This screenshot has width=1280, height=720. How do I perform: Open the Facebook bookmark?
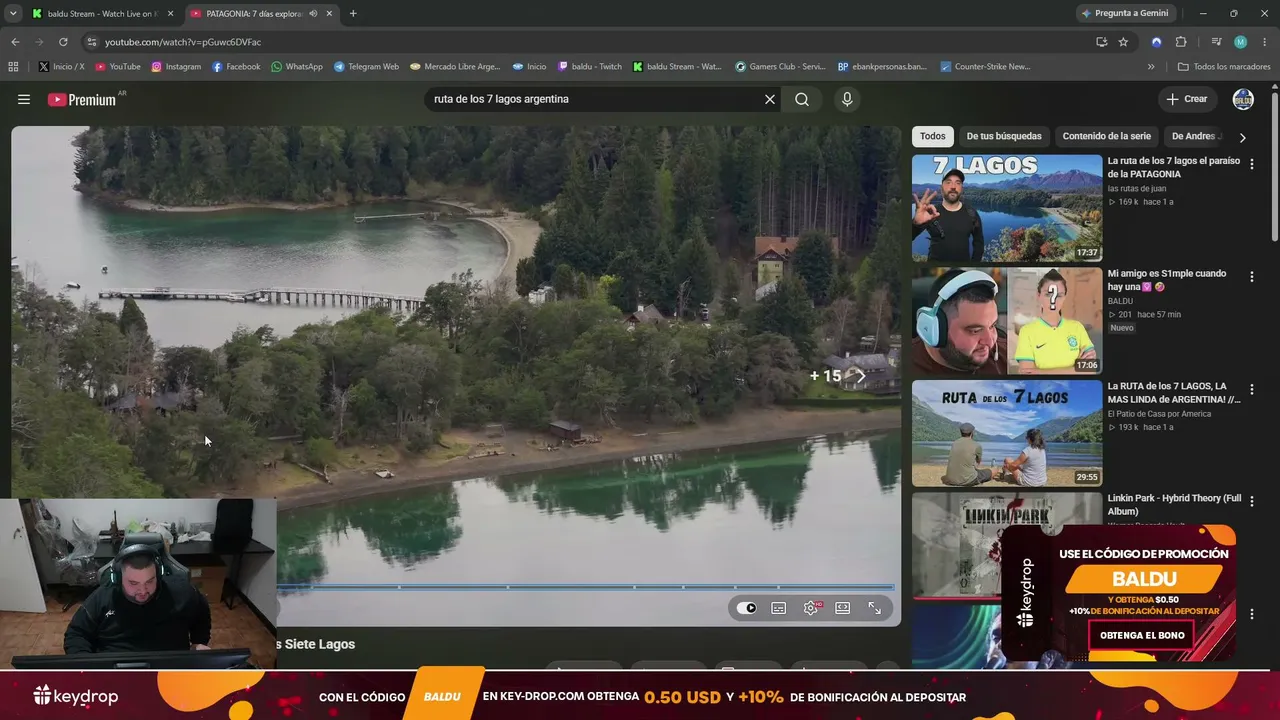click(x=236, y=67)
